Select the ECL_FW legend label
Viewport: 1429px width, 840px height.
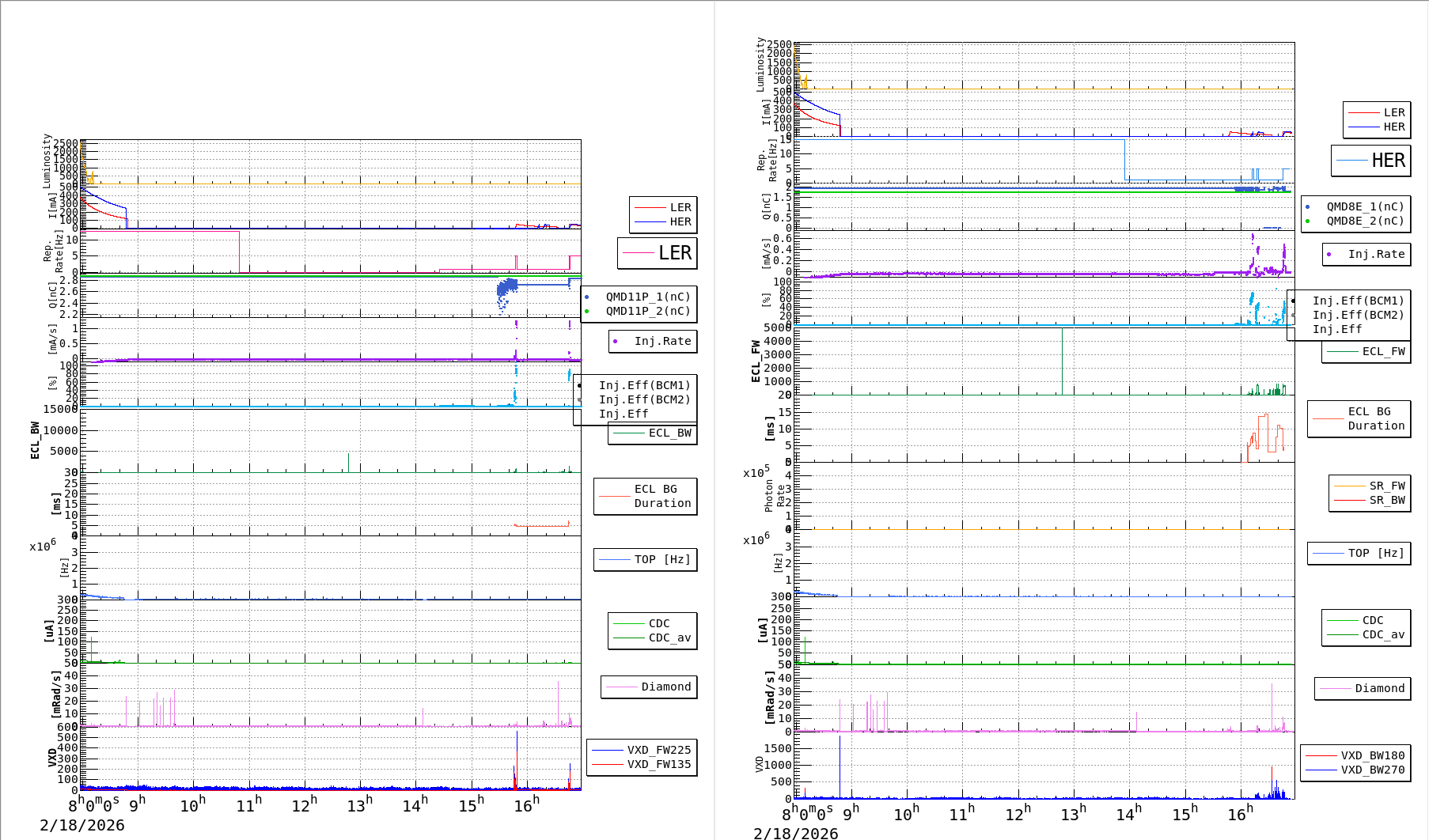pyautogui.click(x=1383, y=351)
